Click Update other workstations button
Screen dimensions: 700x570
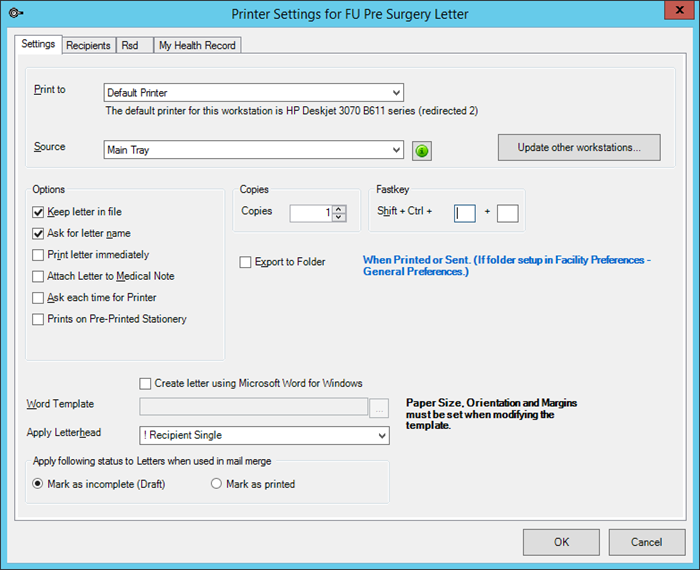point(579,147)
